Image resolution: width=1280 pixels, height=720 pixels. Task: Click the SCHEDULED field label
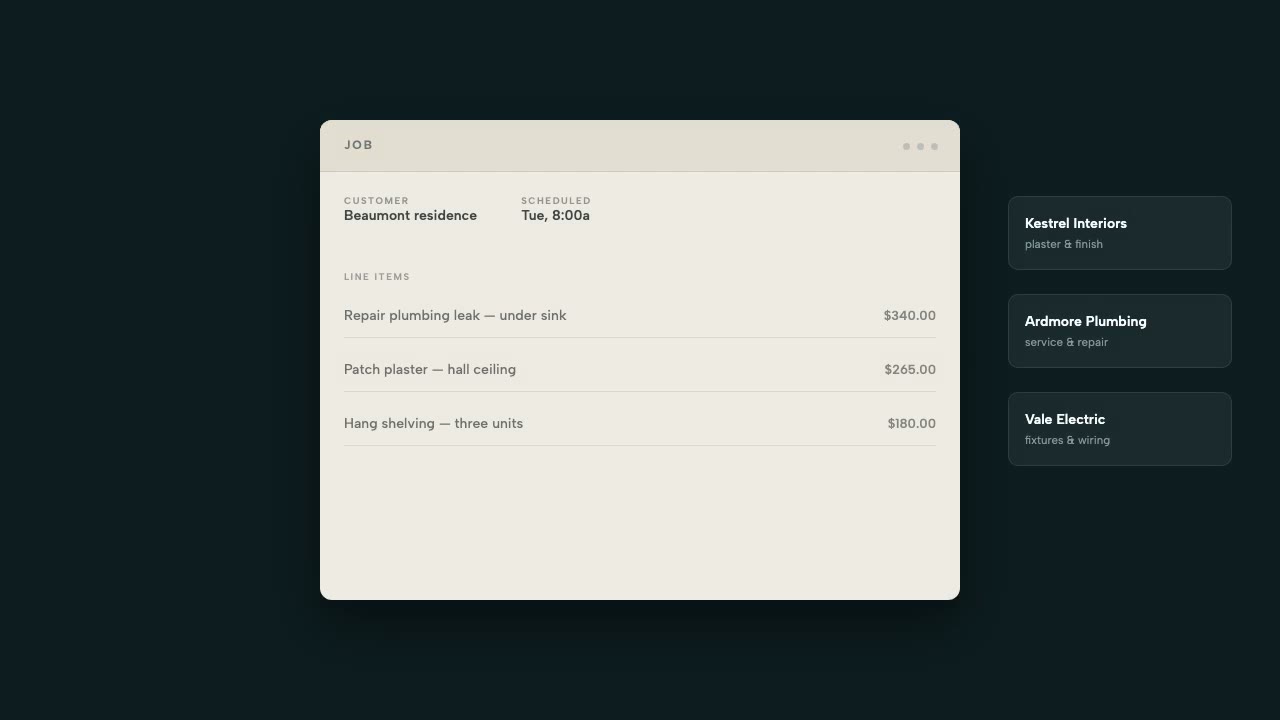[x=556, y=201]
